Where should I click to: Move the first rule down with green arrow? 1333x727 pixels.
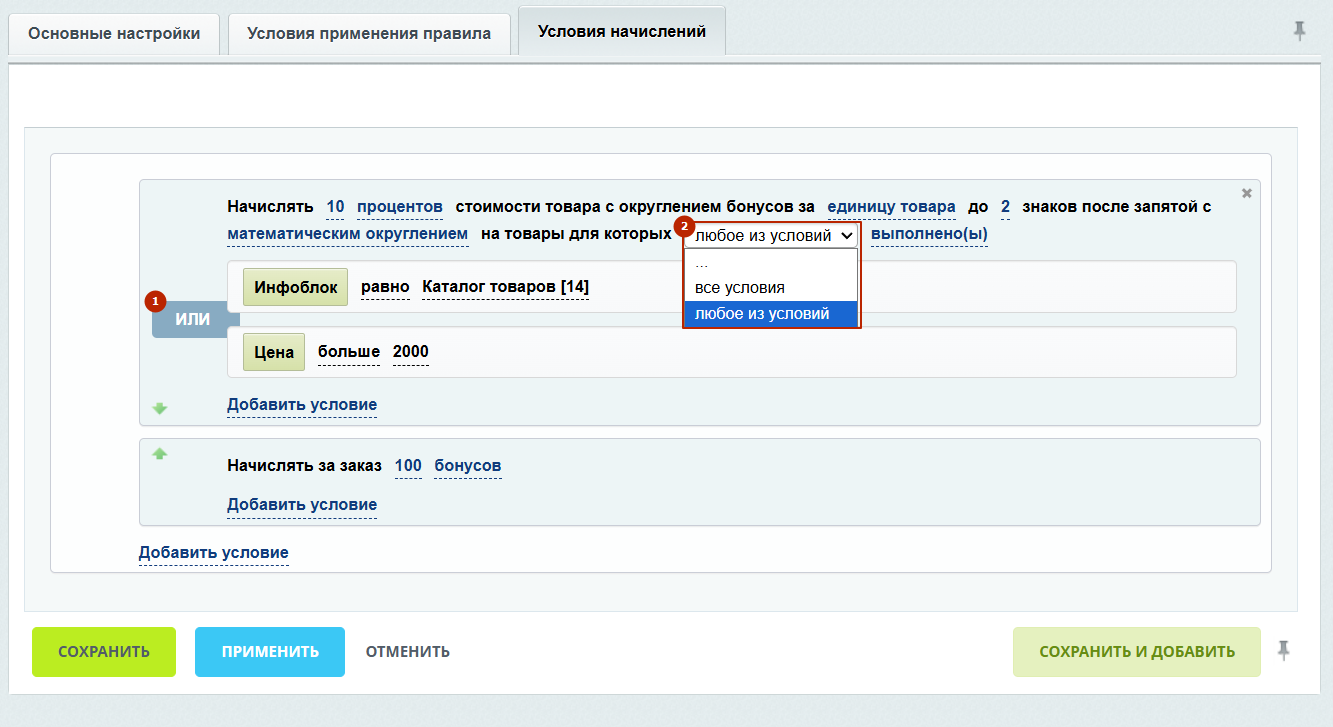coord(160,408)
